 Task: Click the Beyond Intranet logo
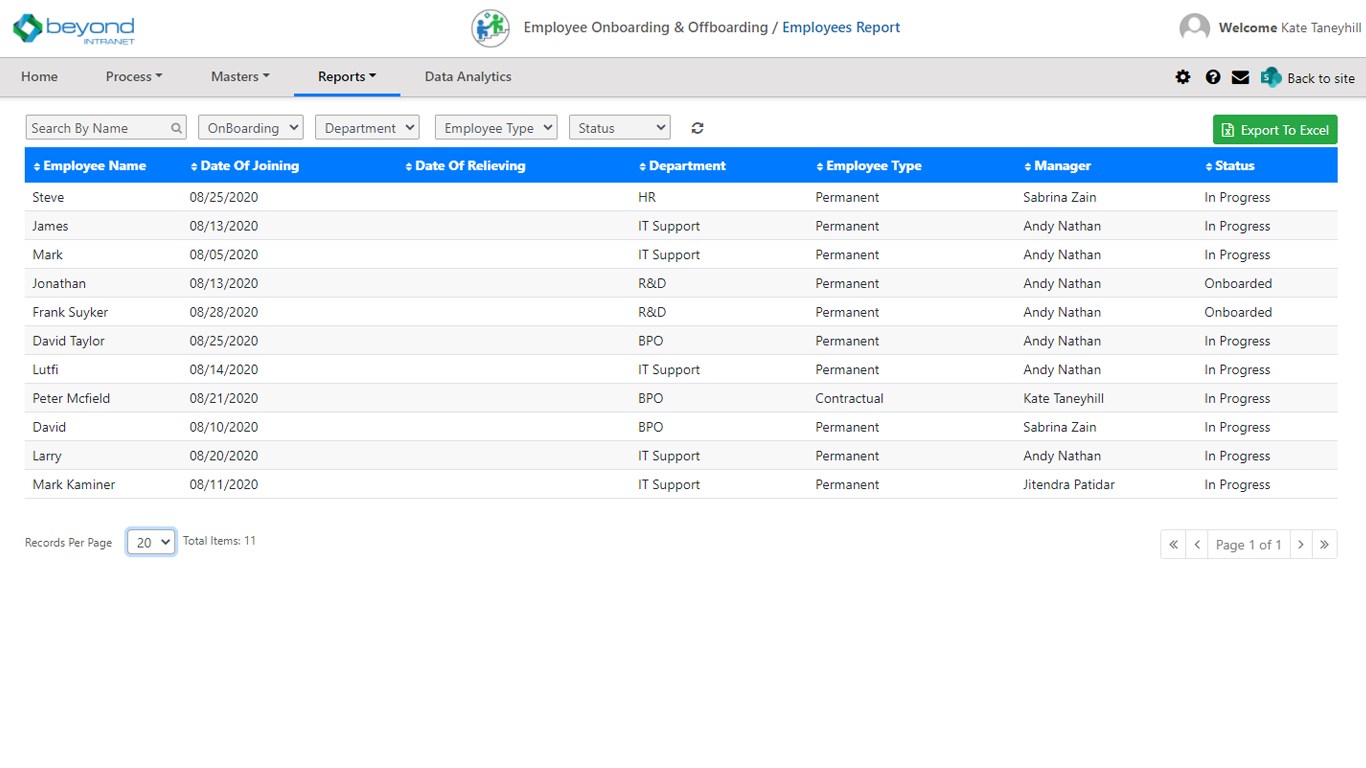(x=74, y=28)
